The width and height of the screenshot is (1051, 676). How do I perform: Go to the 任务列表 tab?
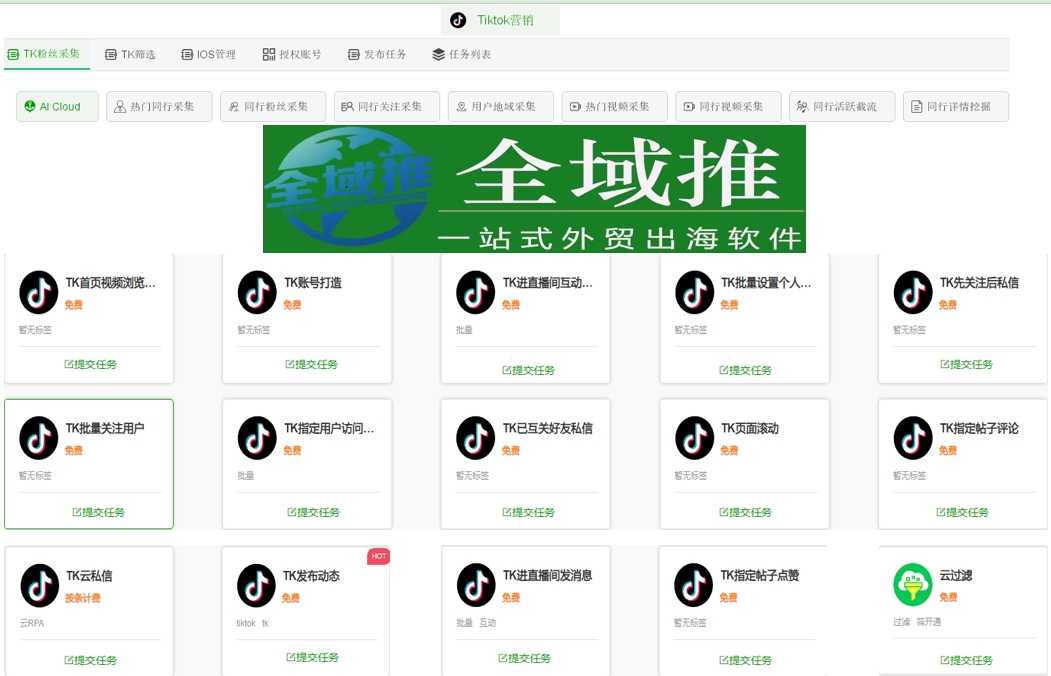[462, 54]
